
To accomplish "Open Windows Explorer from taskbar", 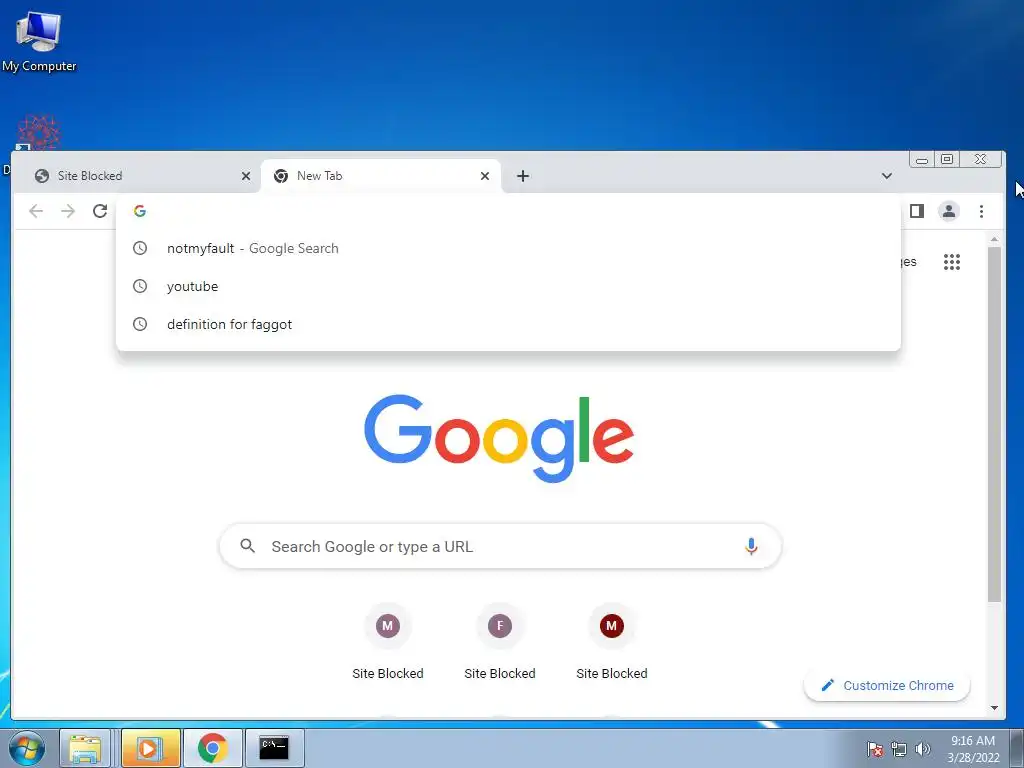I will 85,748.
